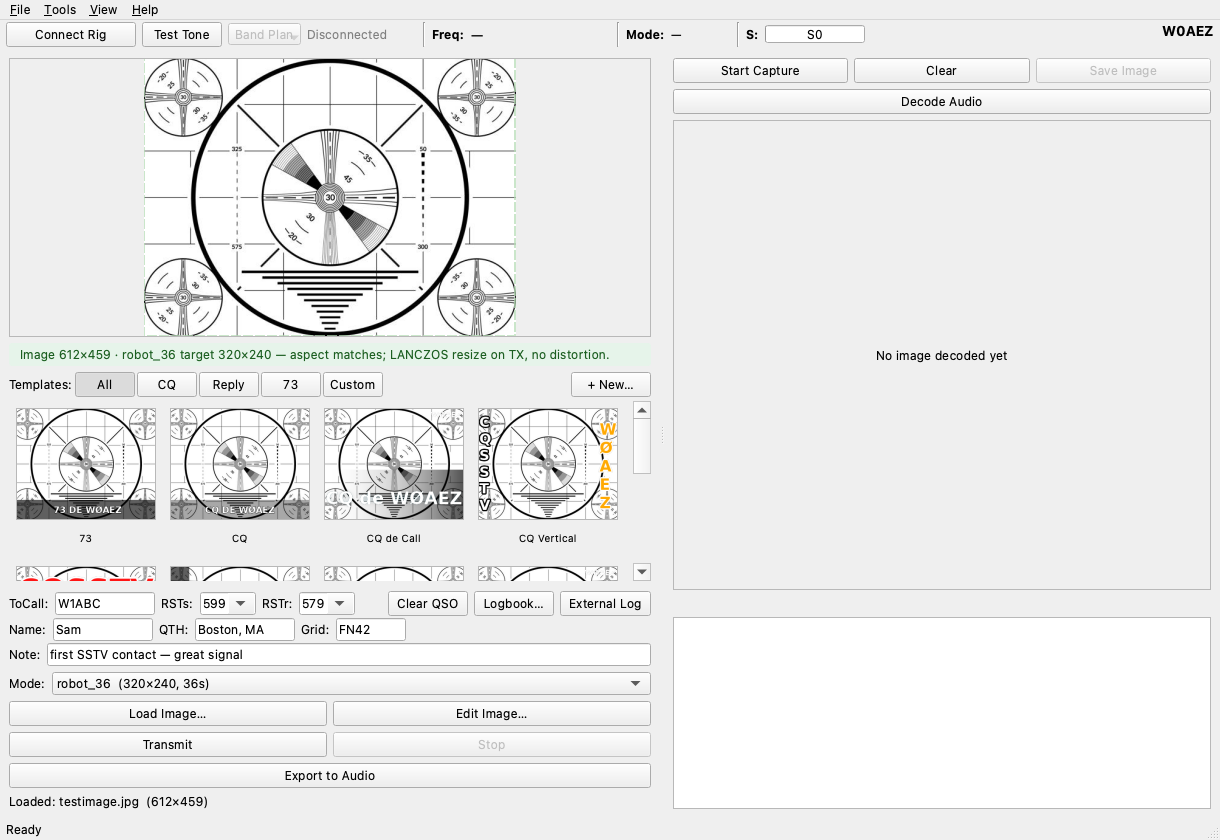Image resolution: width=1220 pixels, height=840 pixels.
Task: Click the Stop button
Action: (492, 745)
